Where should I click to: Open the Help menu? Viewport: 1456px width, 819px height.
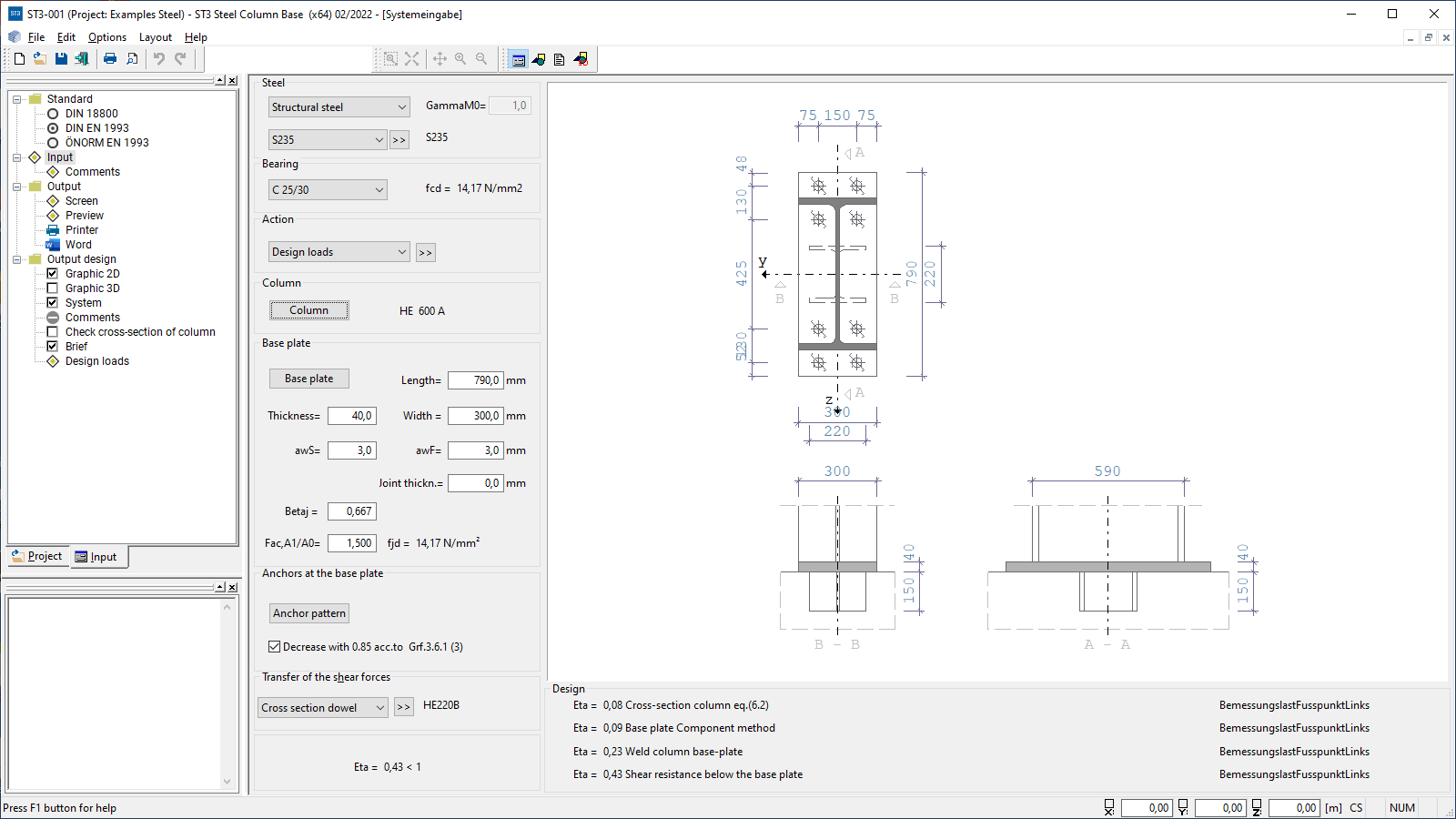click(x=196, y=37)
